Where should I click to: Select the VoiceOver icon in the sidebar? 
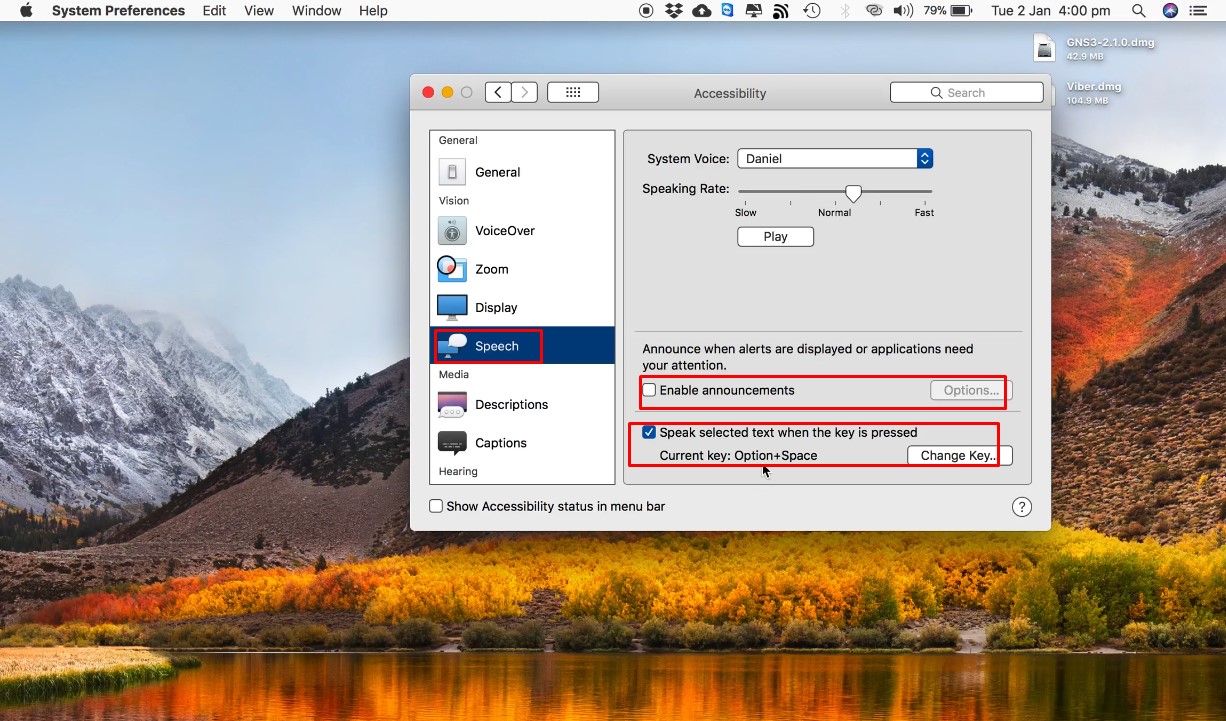click(452, 230)
